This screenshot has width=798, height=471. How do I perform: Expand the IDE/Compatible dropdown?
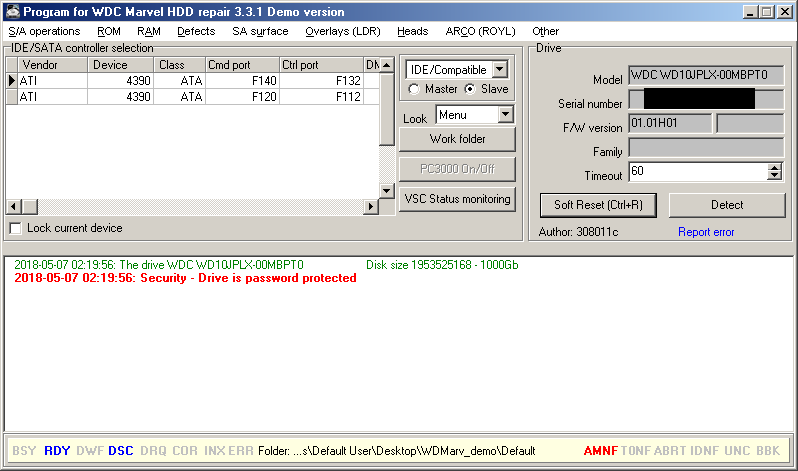(500, 69)
